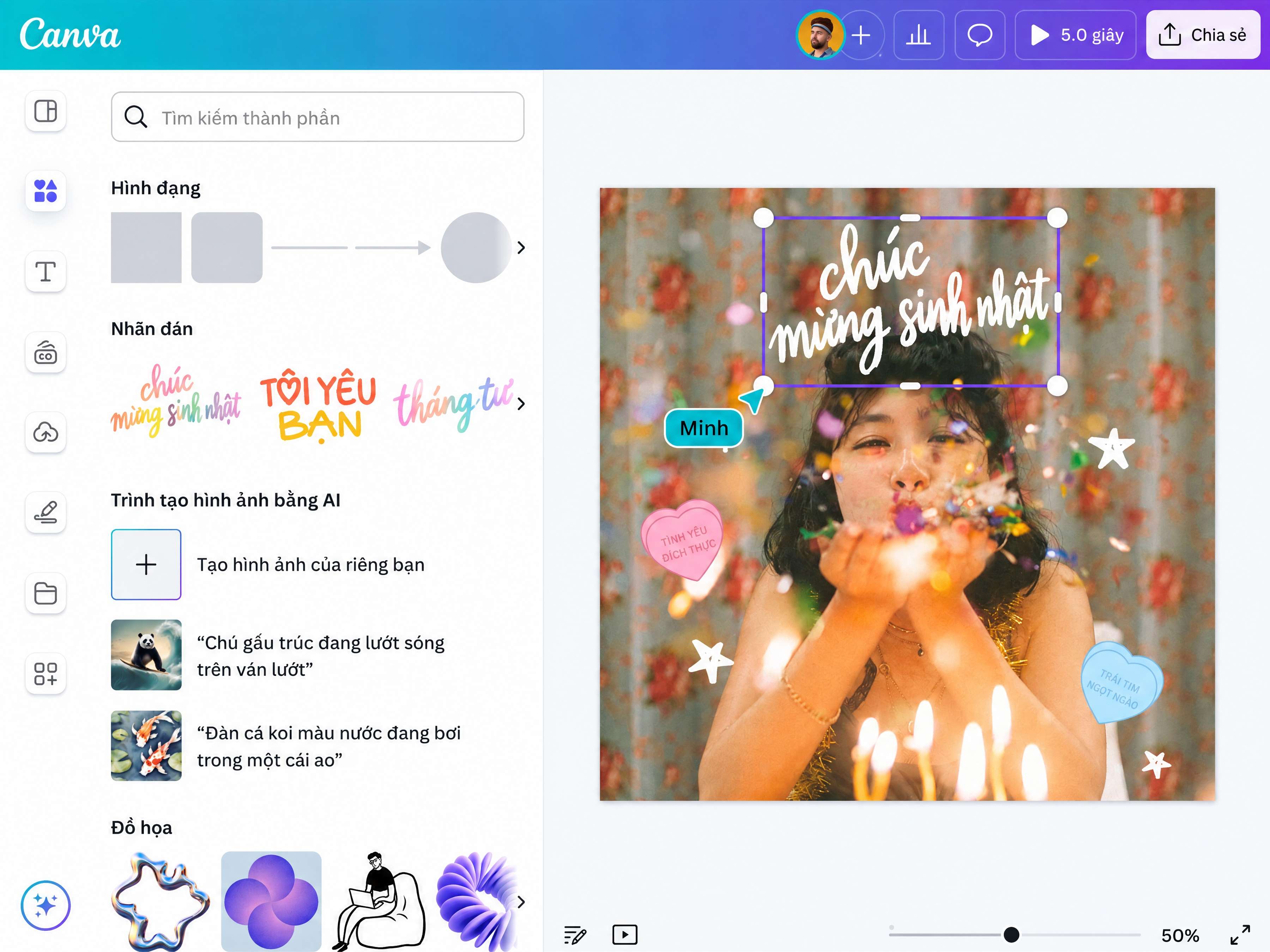Open the Uploads cloud sidebar icon
Viewport: 1270px width, 952px height.
(x=46, y=432)
